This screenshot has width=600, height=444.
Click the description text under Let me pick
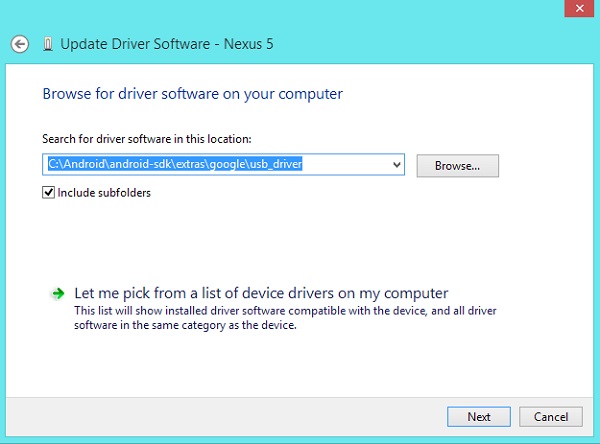(x=285, y=318)
